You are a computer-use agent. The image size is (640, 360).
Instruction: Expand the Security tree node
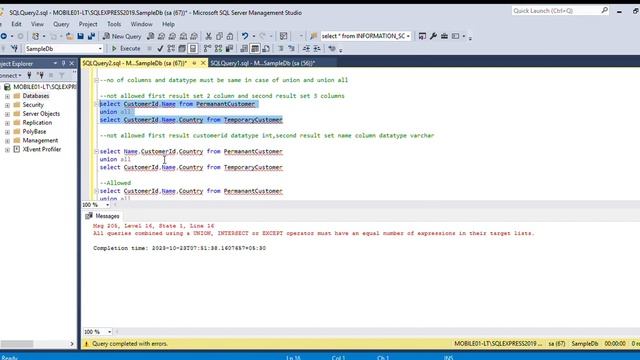[x=7, y=105]
